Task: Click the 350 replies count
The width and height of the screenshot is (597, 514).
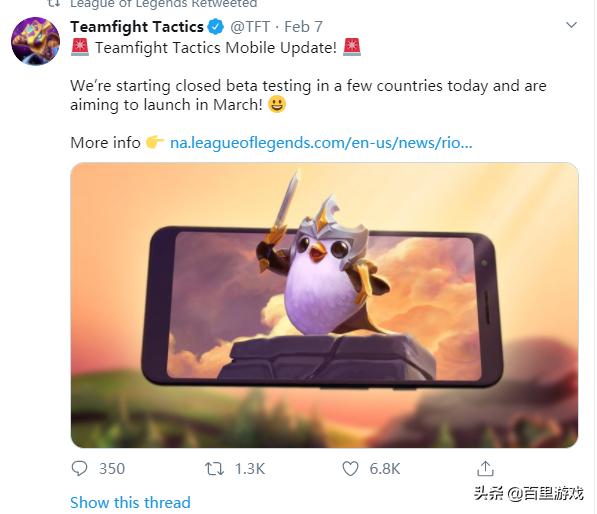Action: [112, 469]
